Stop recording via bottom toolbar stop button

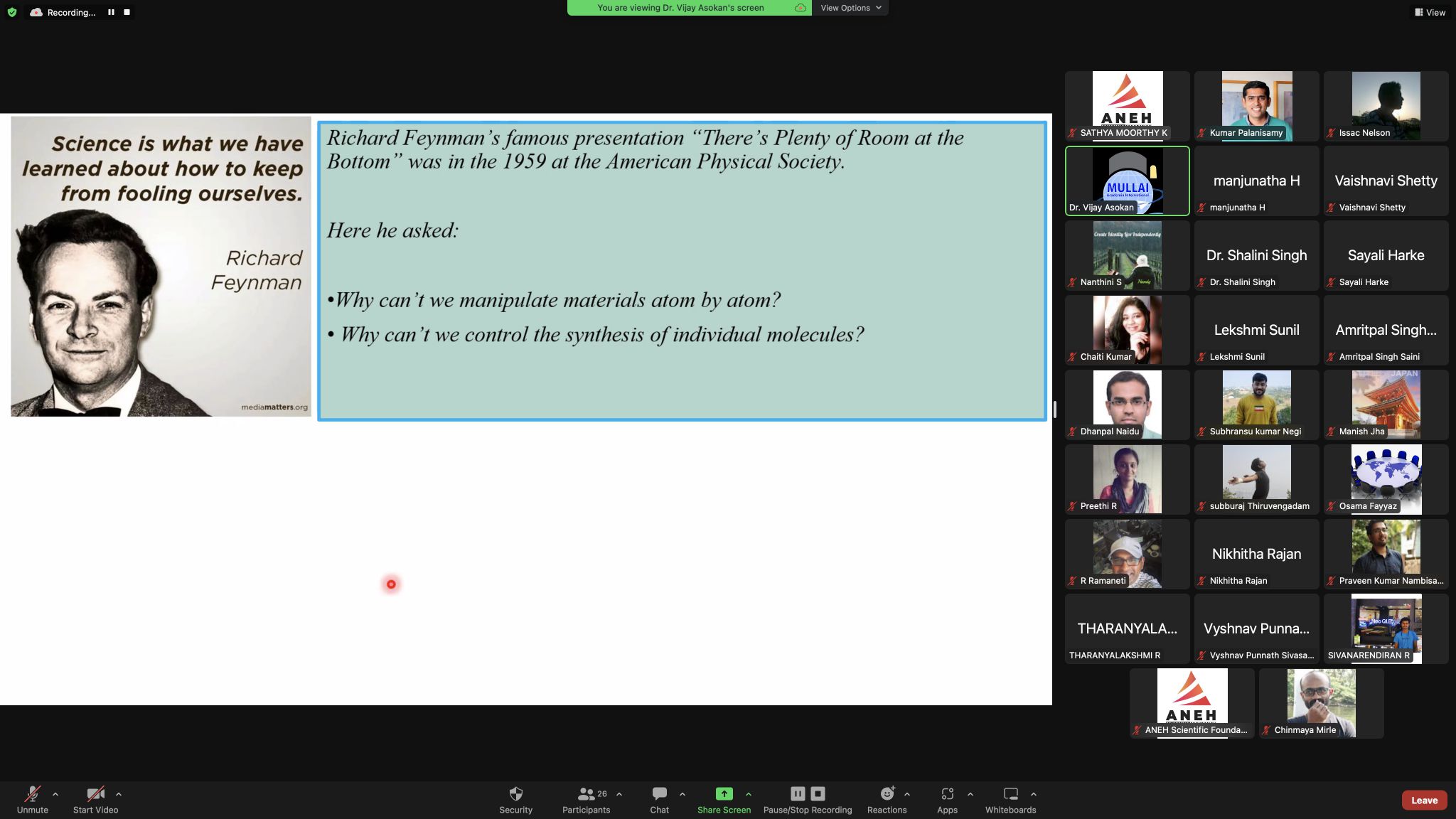point(818,793)
